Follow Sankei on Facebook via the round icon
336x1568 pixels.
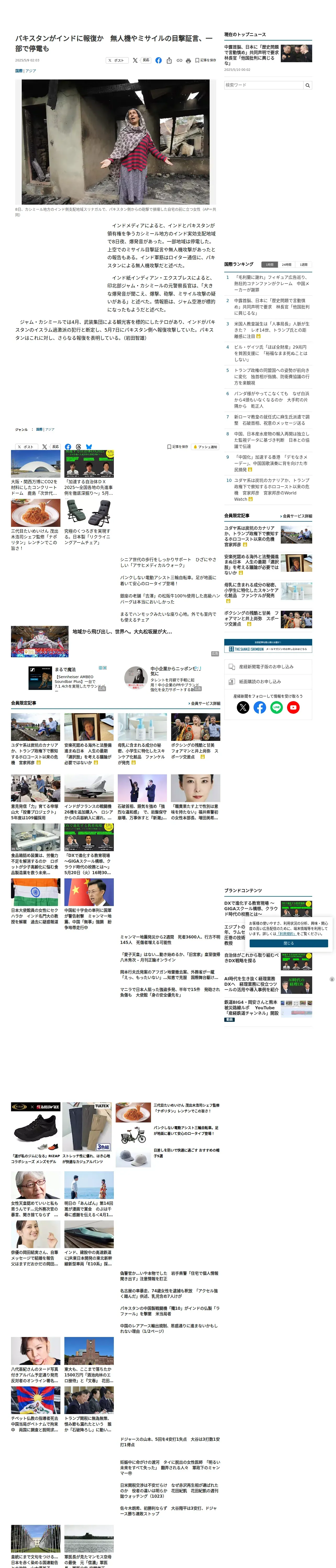click(x=260, y=707)
